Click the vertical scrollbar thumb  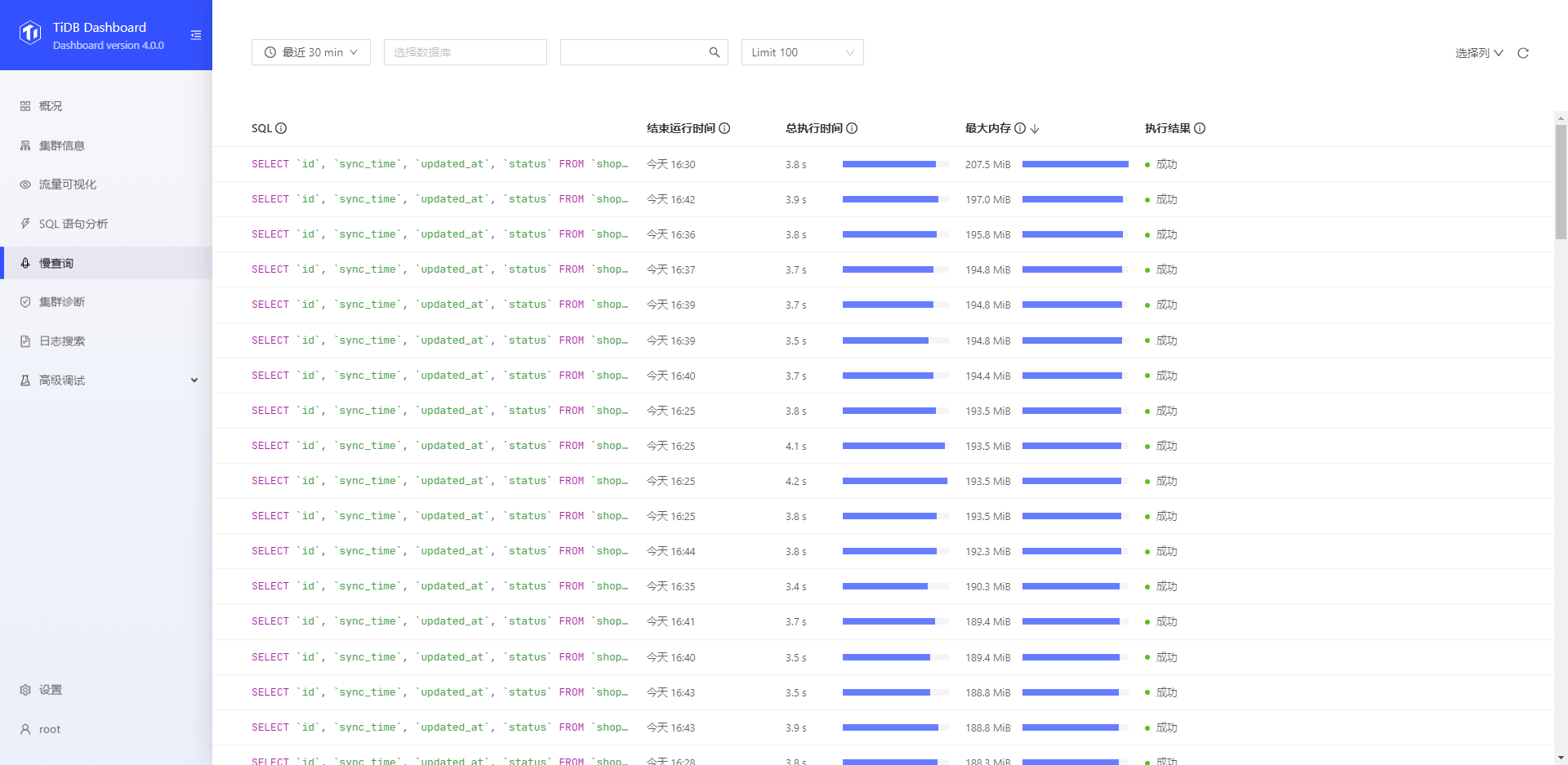pos(1561,180)
